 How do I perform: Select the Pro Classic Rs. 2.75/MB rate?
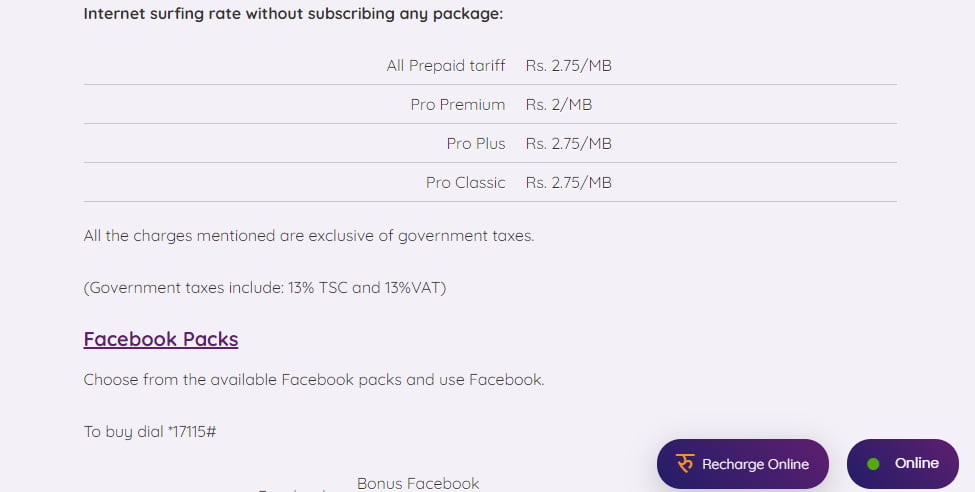tap(568, 183)
